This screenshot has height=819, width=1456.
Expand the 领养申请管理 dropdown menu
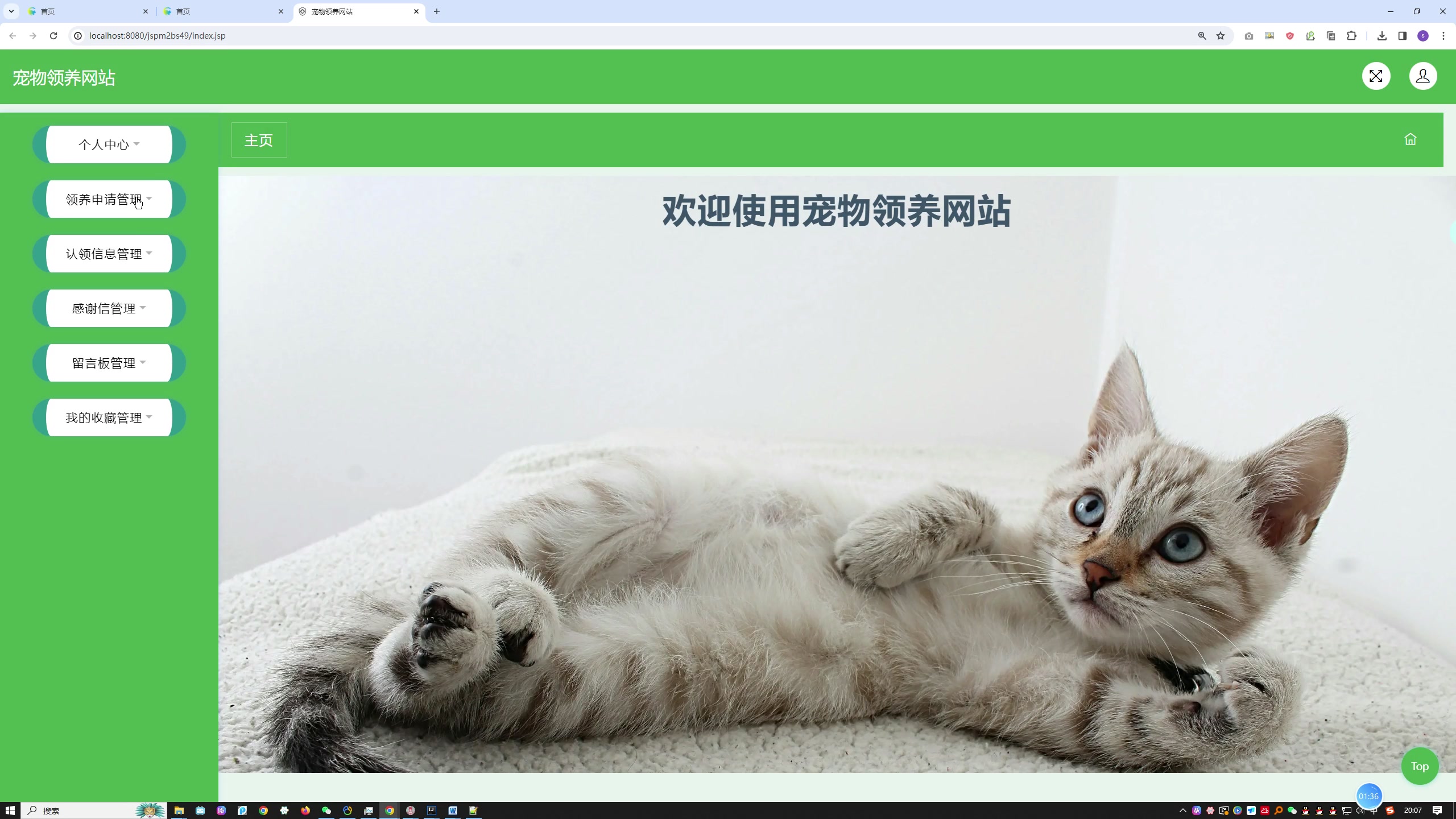(109, 199)
